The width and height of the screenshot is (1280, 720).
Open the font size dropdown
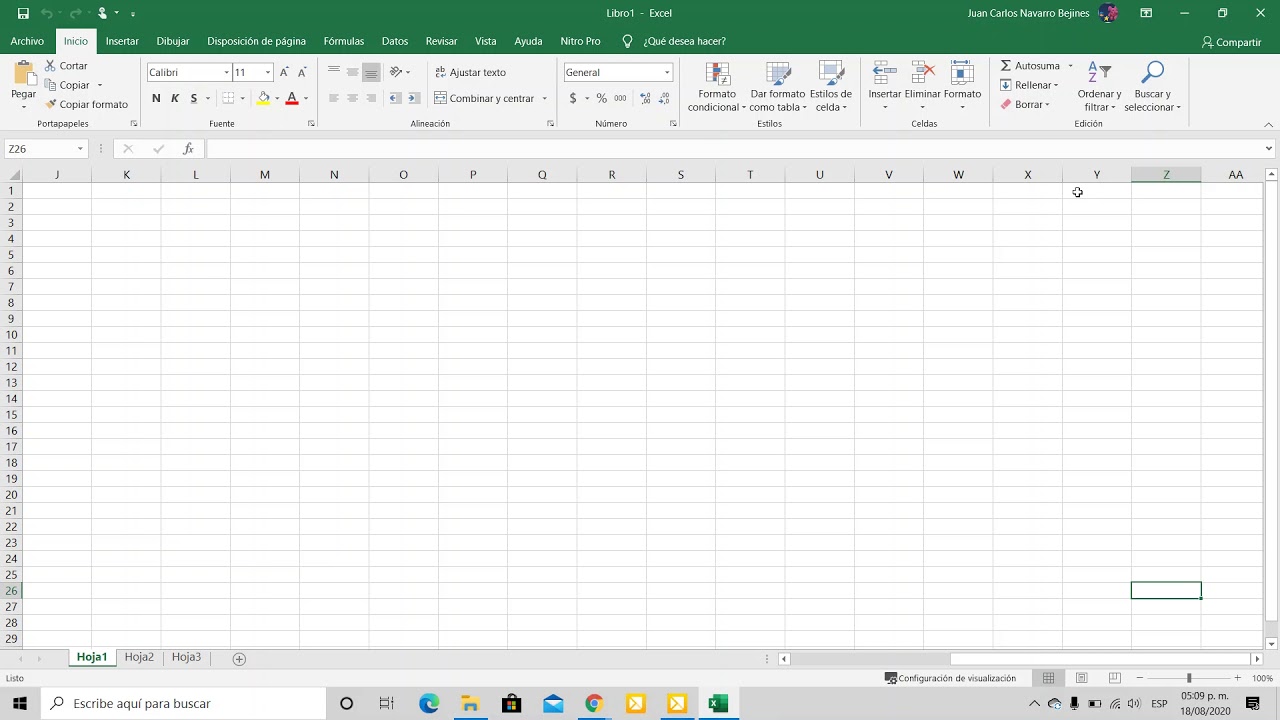click(x=265, y=72)
